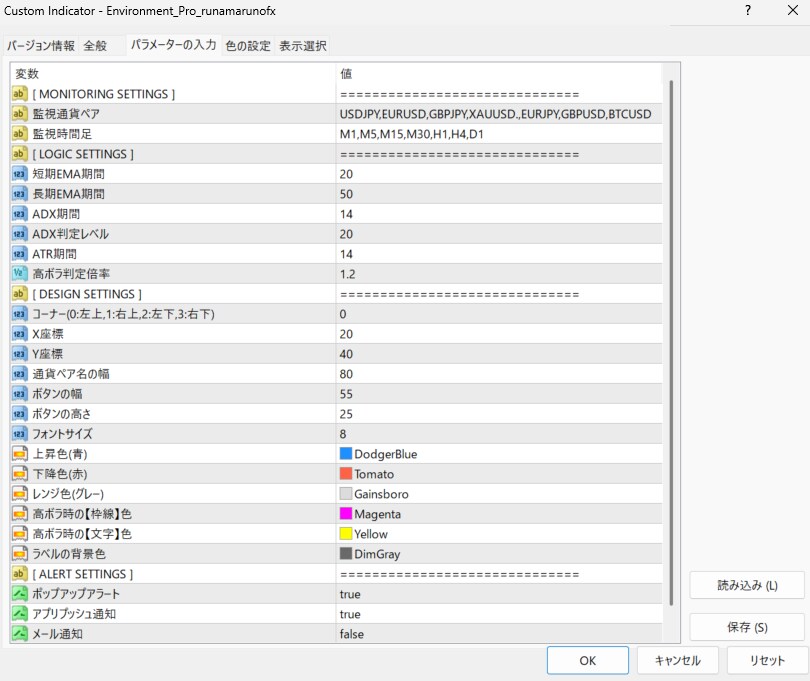Open DimGray color dropdown for ラベルの背景色
810x681 pixels.
pos(499,554)
